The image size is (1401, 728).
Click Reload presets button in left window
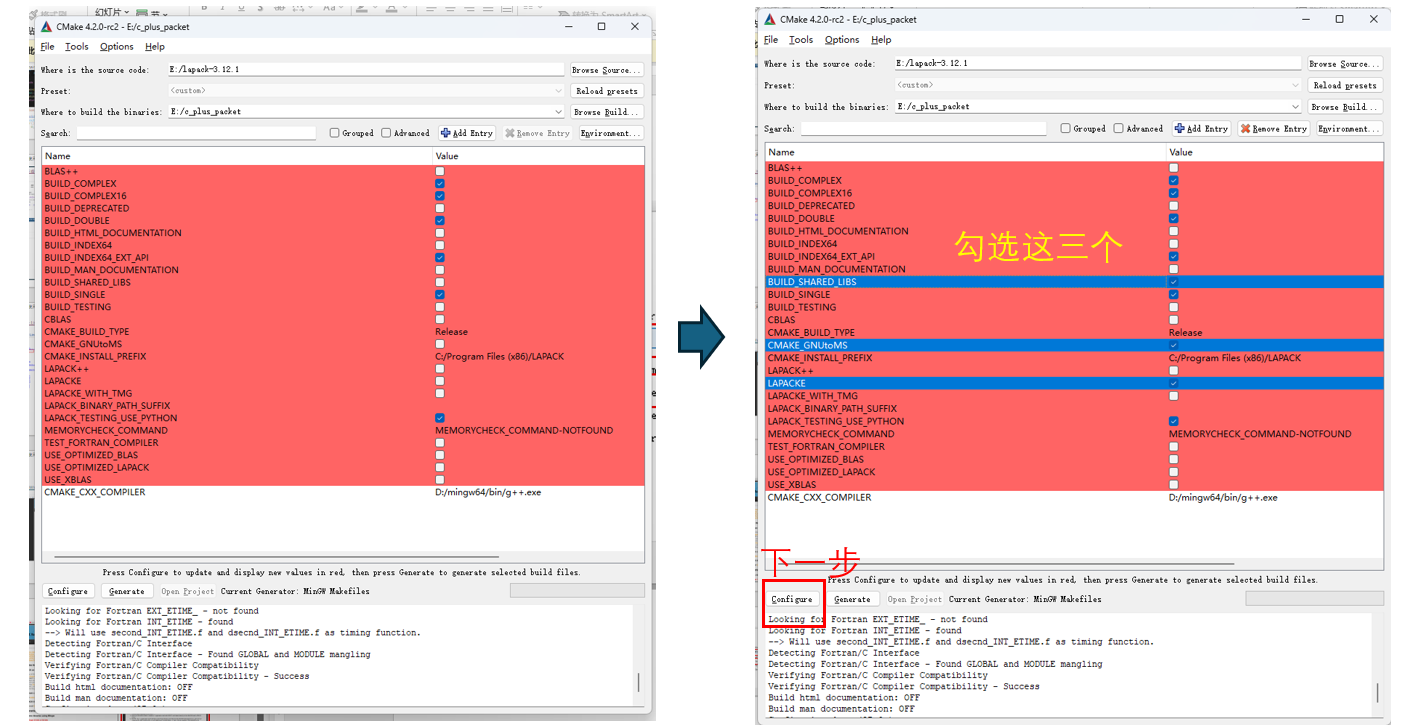coord(607,91)
